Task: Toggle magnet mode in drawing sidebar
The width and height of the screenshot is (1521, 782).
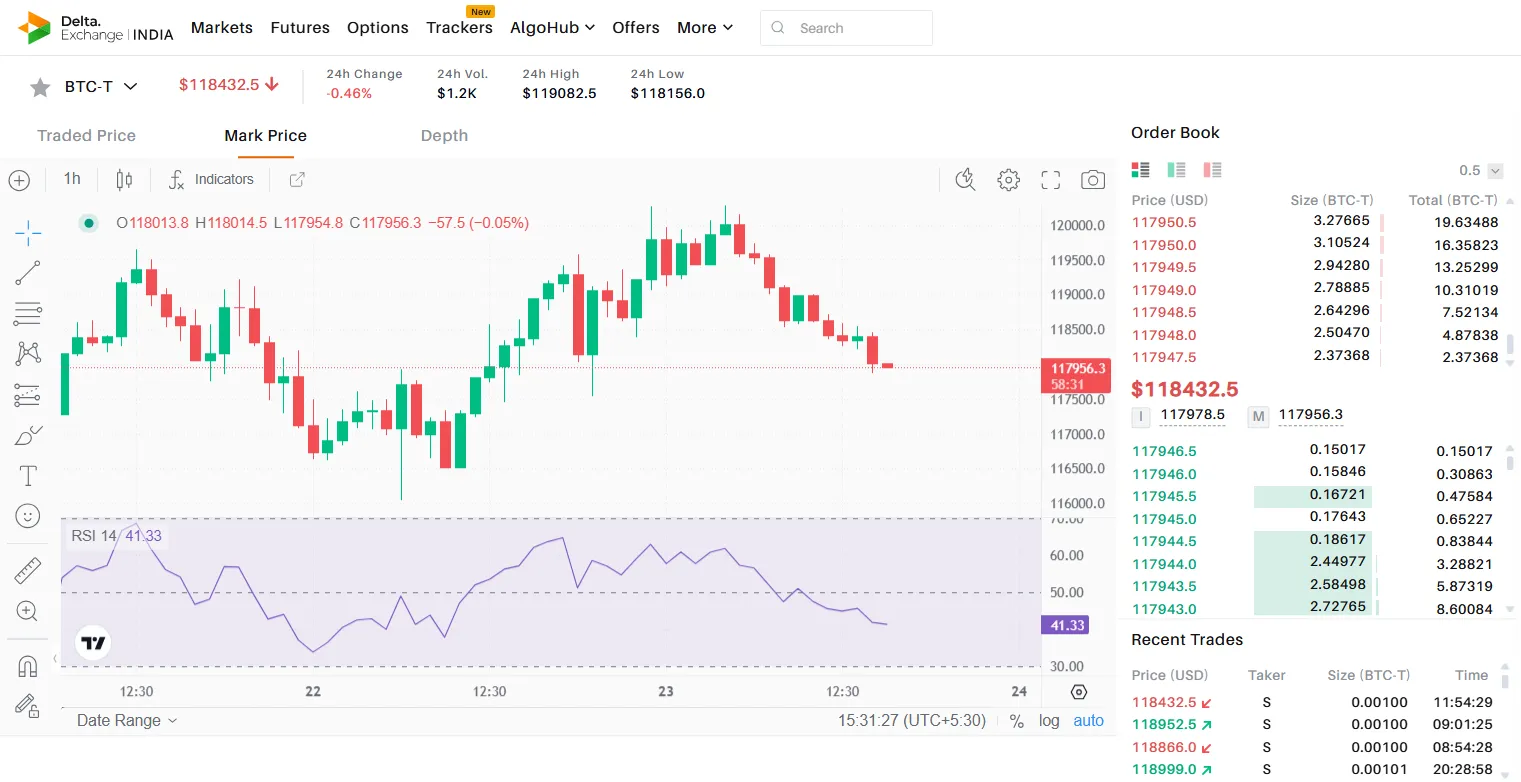Action: point(27,665)
